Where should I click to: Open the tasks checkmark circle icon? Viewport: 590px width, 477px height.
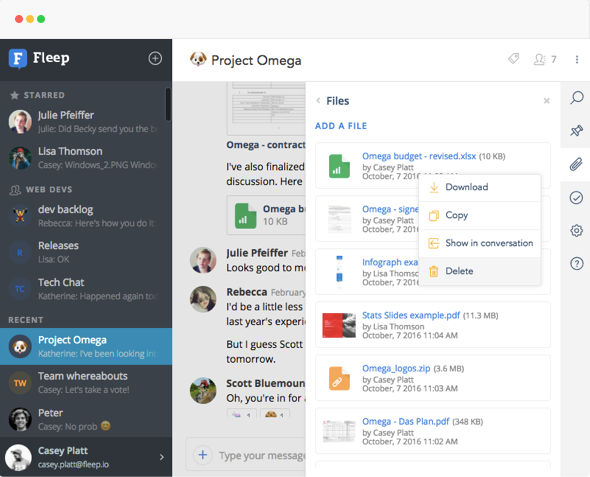pos(576,197)
